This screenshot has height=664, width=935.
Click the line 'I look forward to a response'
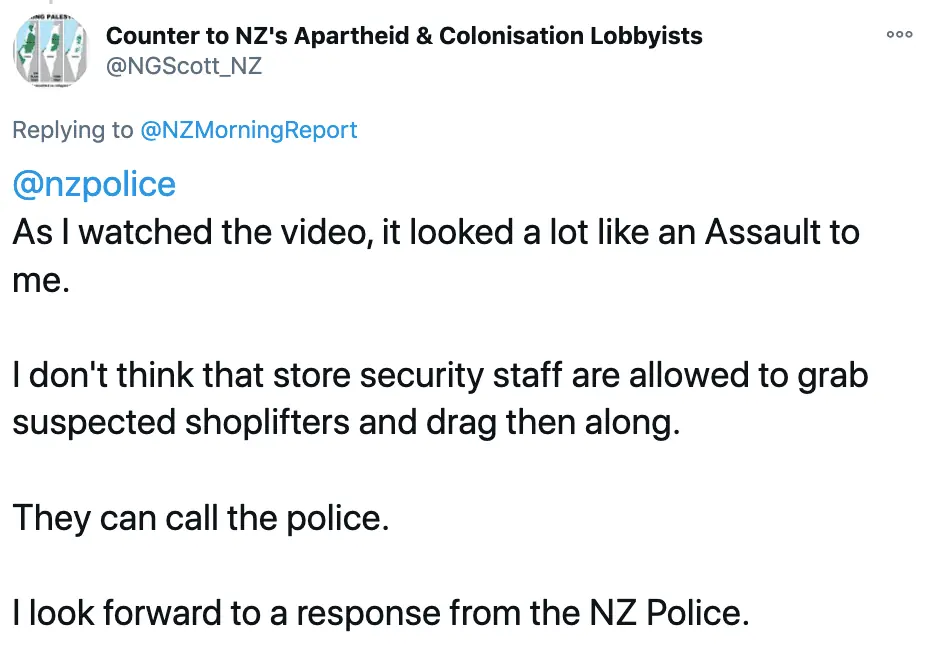[x=380, y=613]
